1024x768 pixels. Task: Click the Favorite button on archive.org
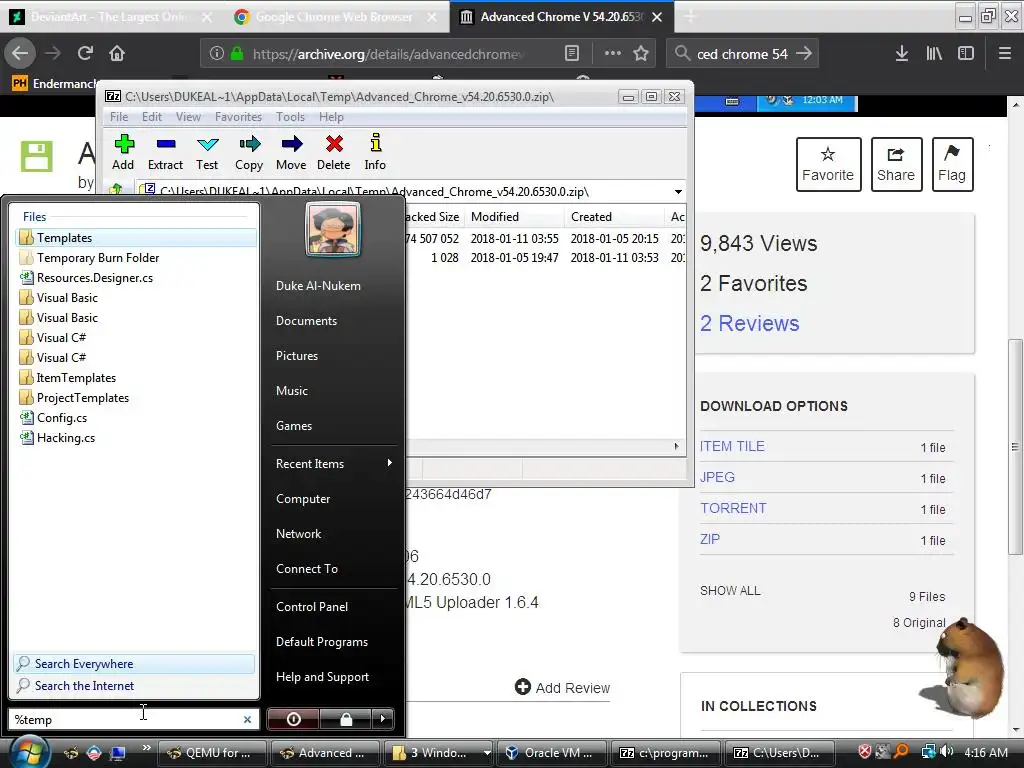click(828, 165)
